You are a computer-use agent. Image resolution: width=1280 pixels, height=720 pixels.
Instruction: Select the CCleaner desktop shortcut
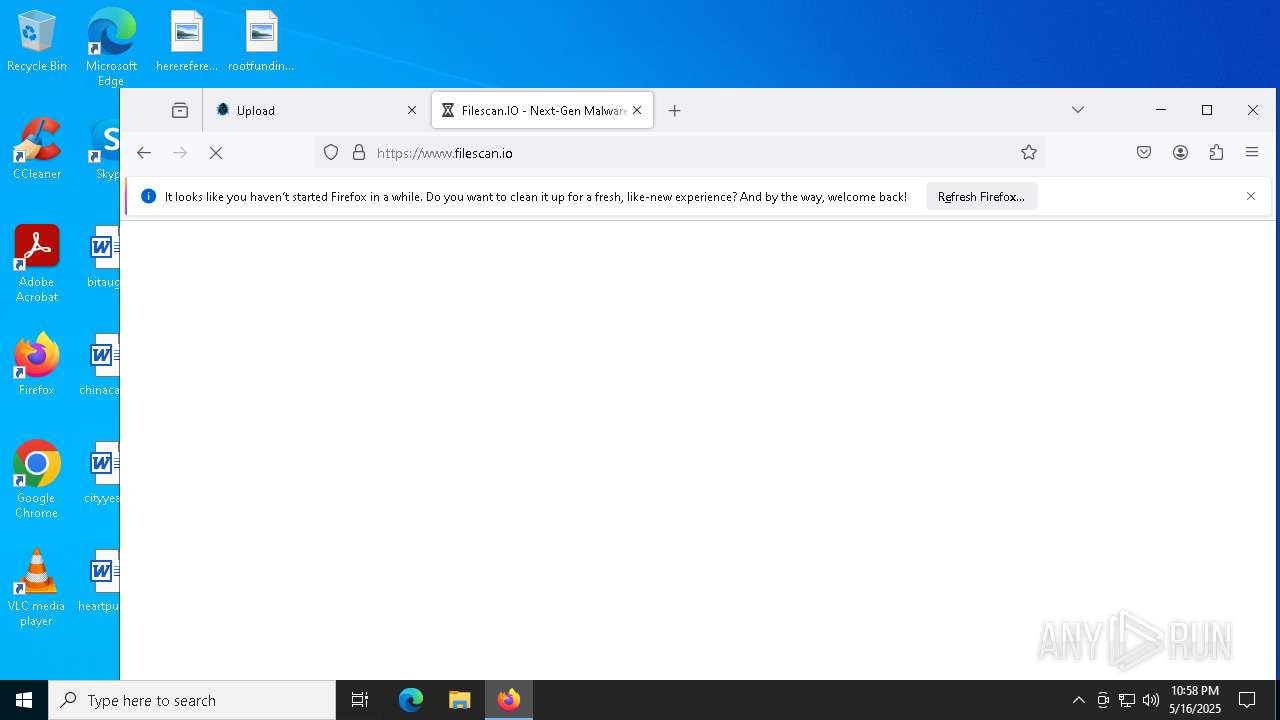tap(37, 150)
